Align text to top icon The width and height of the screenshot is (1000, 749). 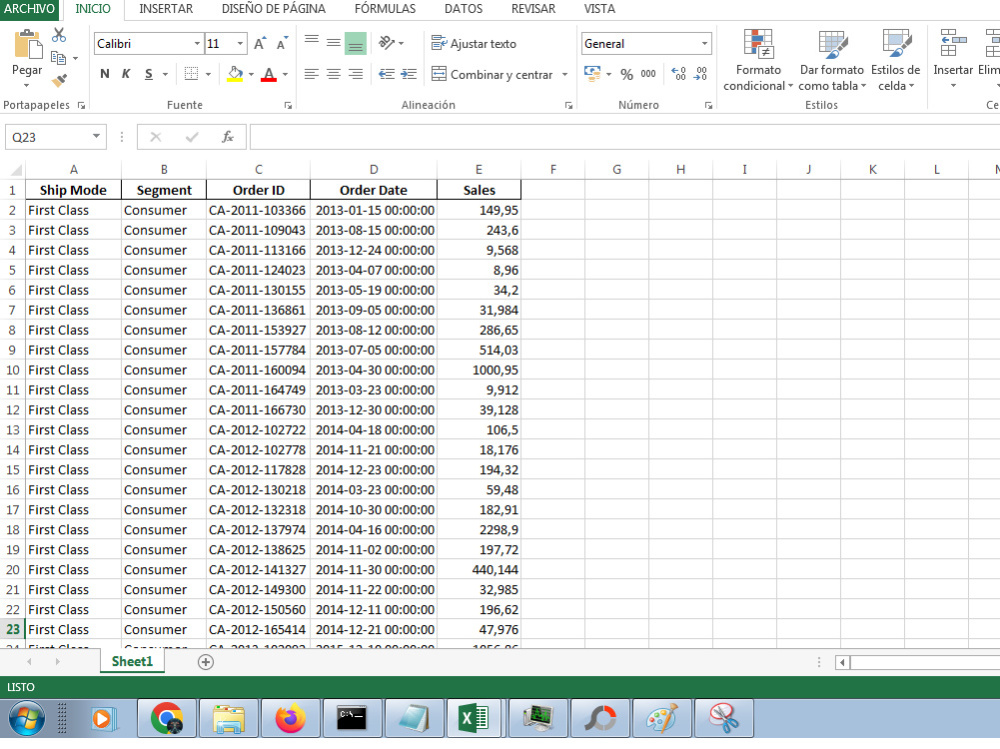coord(311,42)
